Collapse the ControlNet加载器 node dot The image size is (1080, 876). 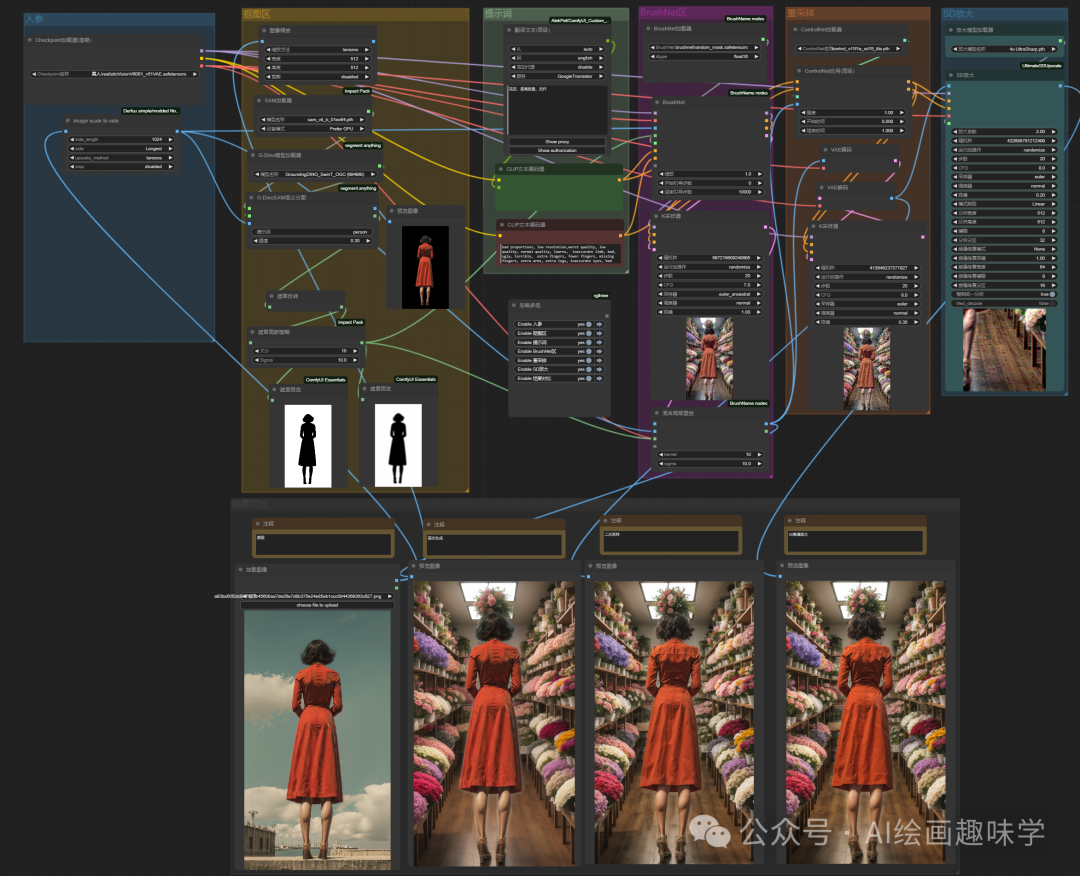pos(795,30)
